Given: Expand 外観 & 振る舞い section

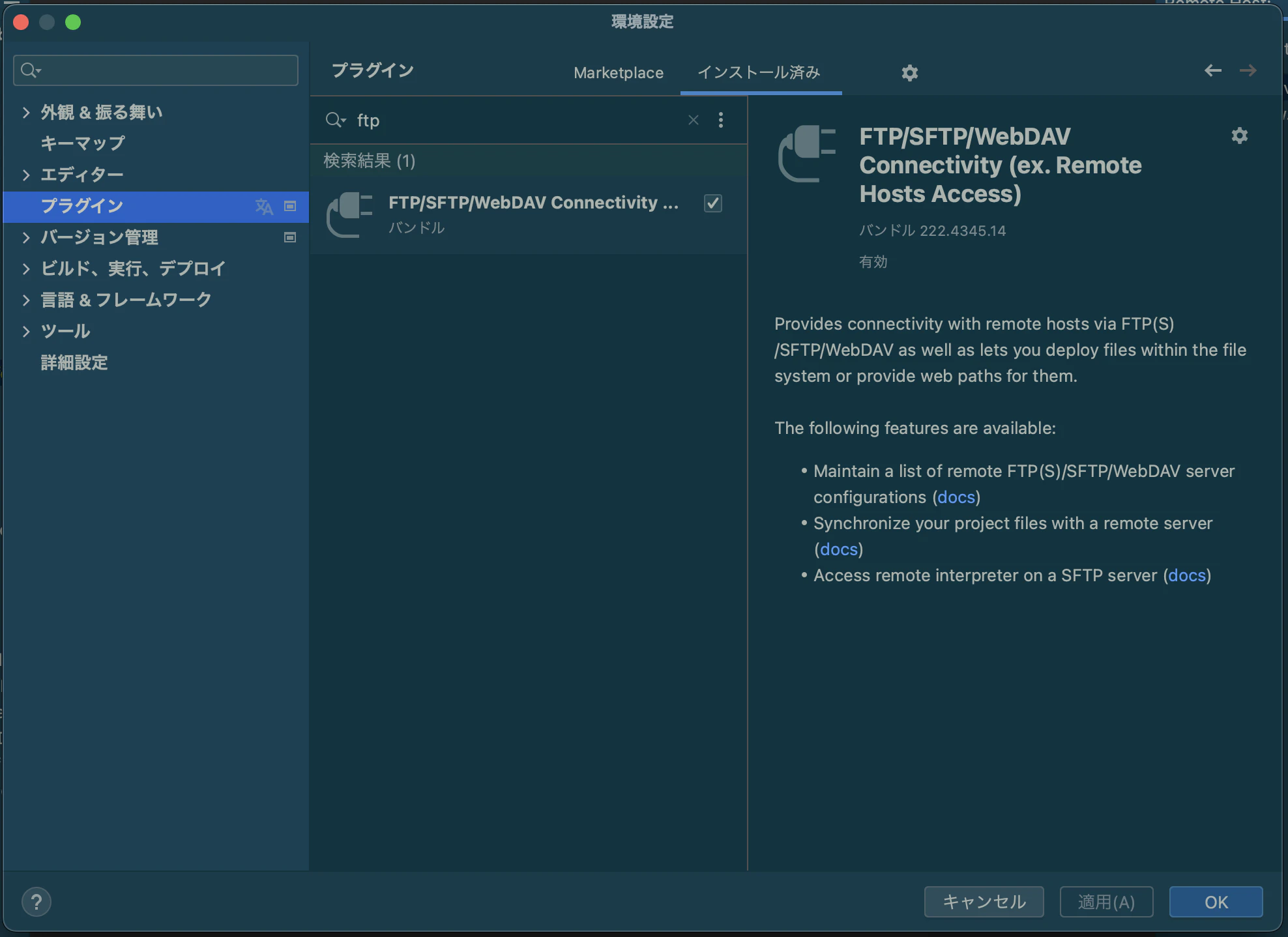Looking at the screenshot, I should 26,112.
